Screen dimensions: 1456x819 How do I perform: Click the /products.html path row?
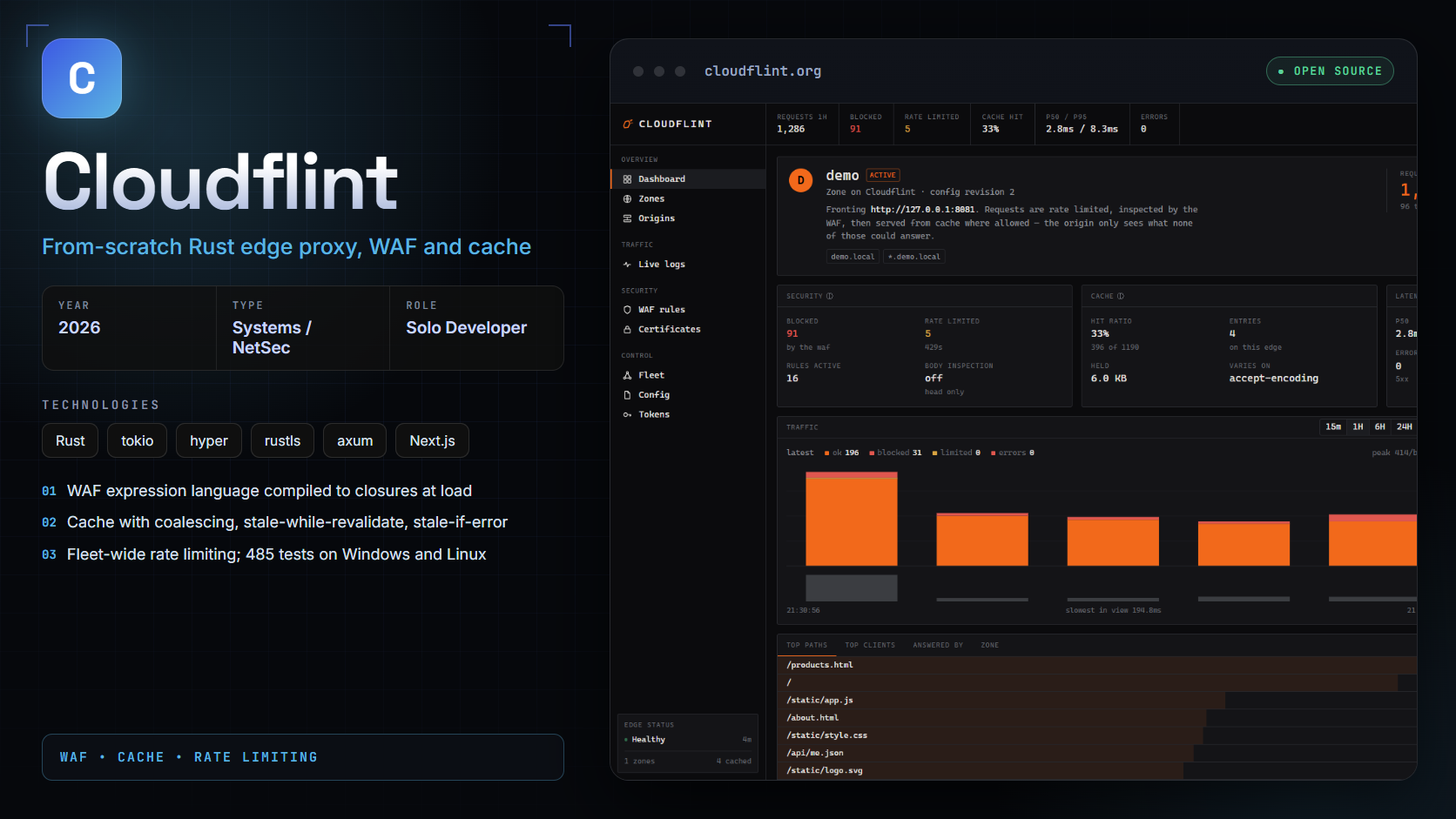point(1096,665)
